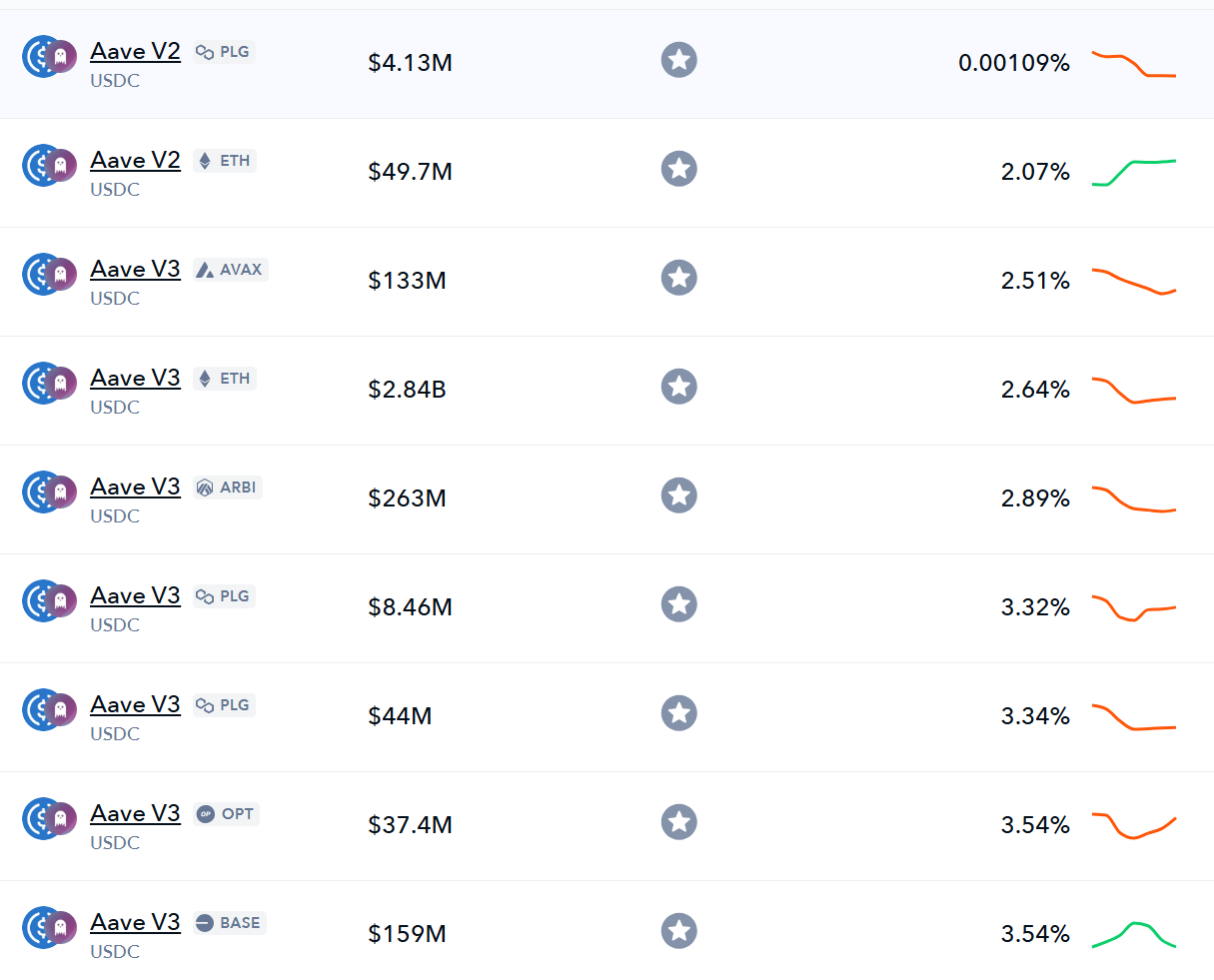Favorite the $2.84B Aave V3 pool
The width and height of the screenshot is (1214, 980).
(678, 387)
